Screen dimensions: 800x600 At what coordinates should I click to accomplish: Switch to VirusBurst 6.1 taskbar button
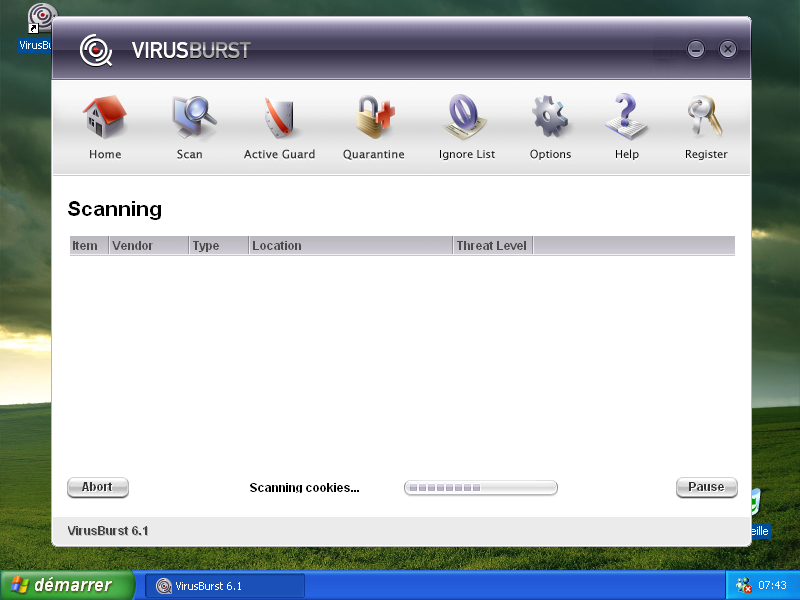pos(225,586)
